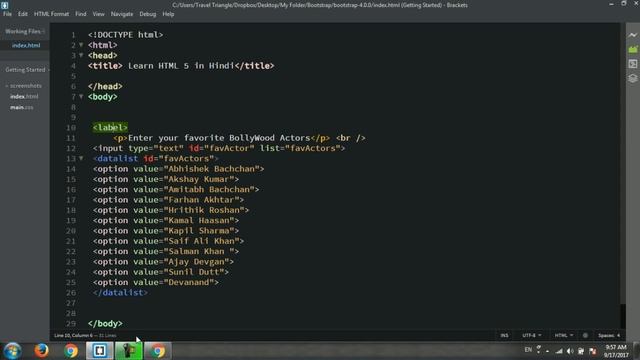
Task: Toggle the INS insert/overwrite mode
Action: [x=504, y=335]
